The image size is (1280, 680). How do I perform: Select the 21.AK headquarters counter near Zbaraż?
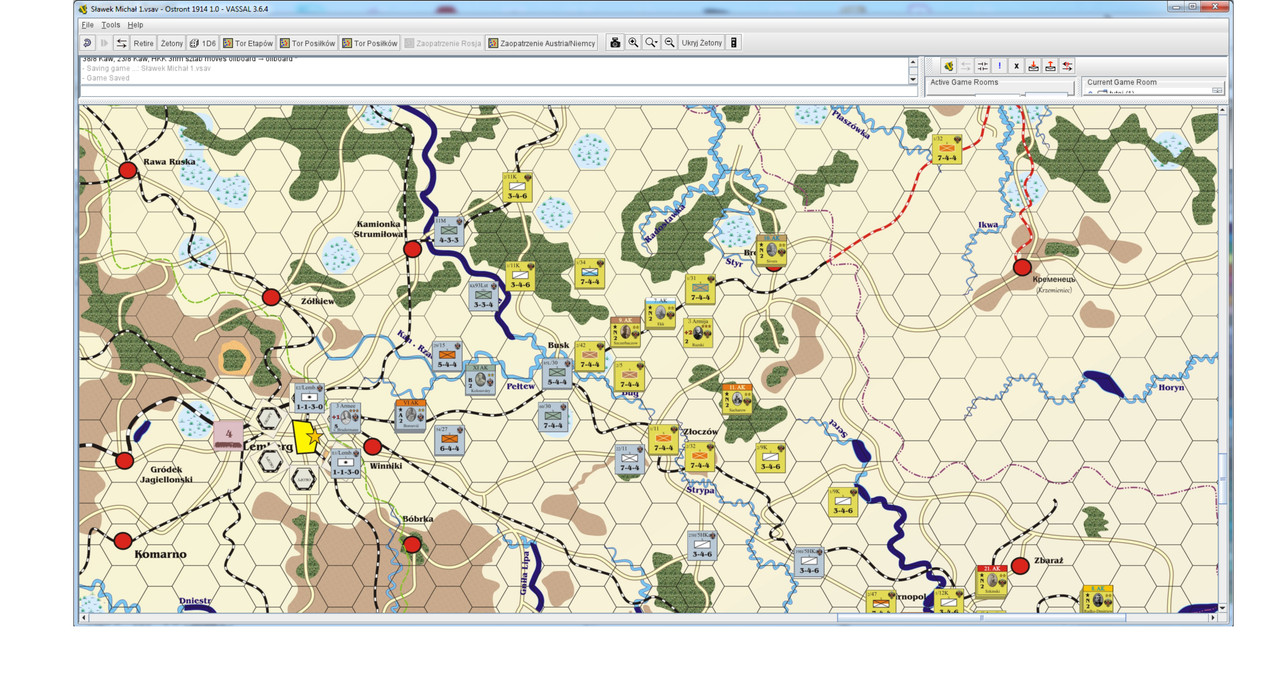click(992, 581)
